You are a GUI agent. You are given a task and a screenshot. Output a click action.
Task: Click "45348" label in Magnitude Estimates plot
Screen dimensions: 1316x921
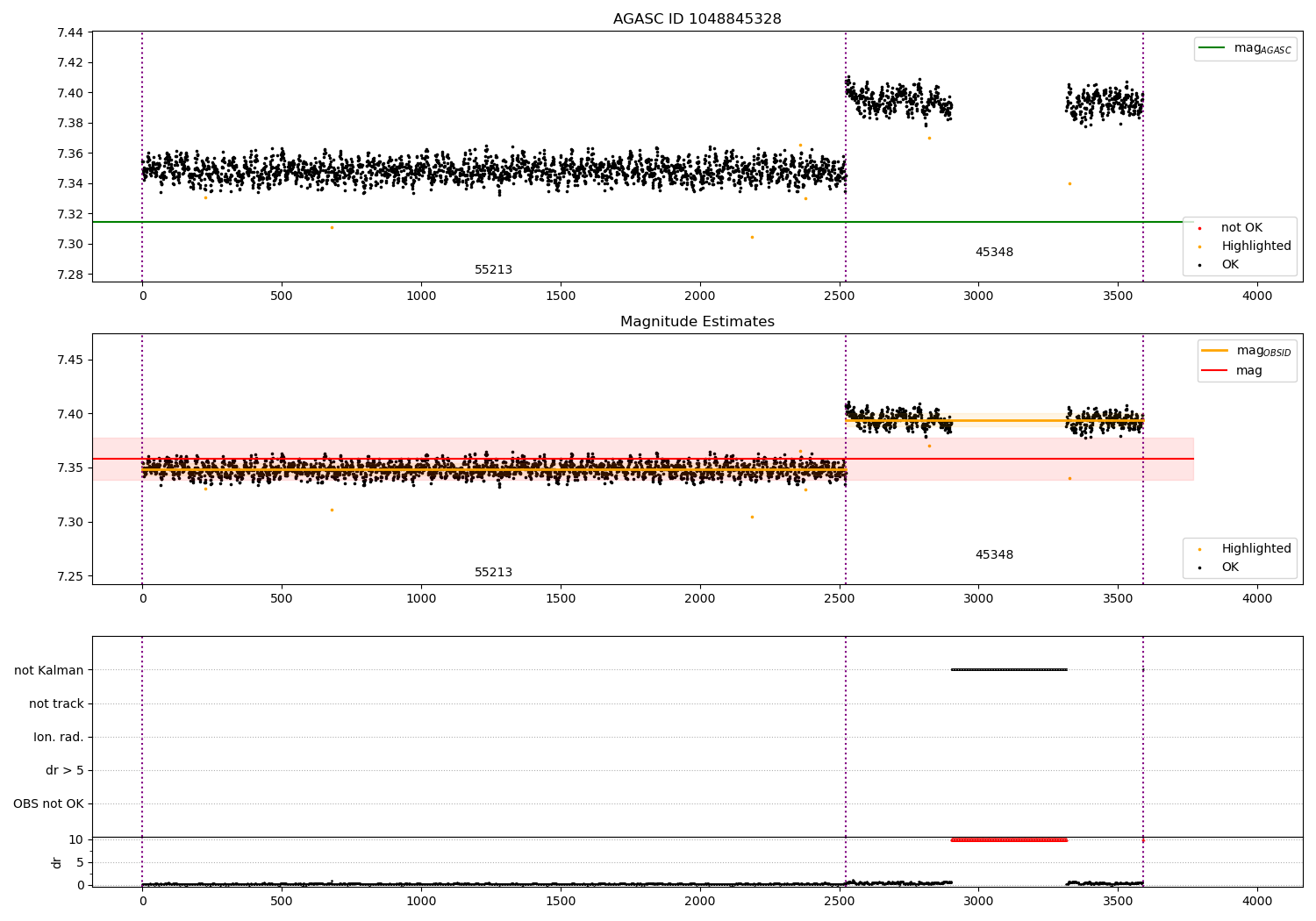tap(994, 554)
